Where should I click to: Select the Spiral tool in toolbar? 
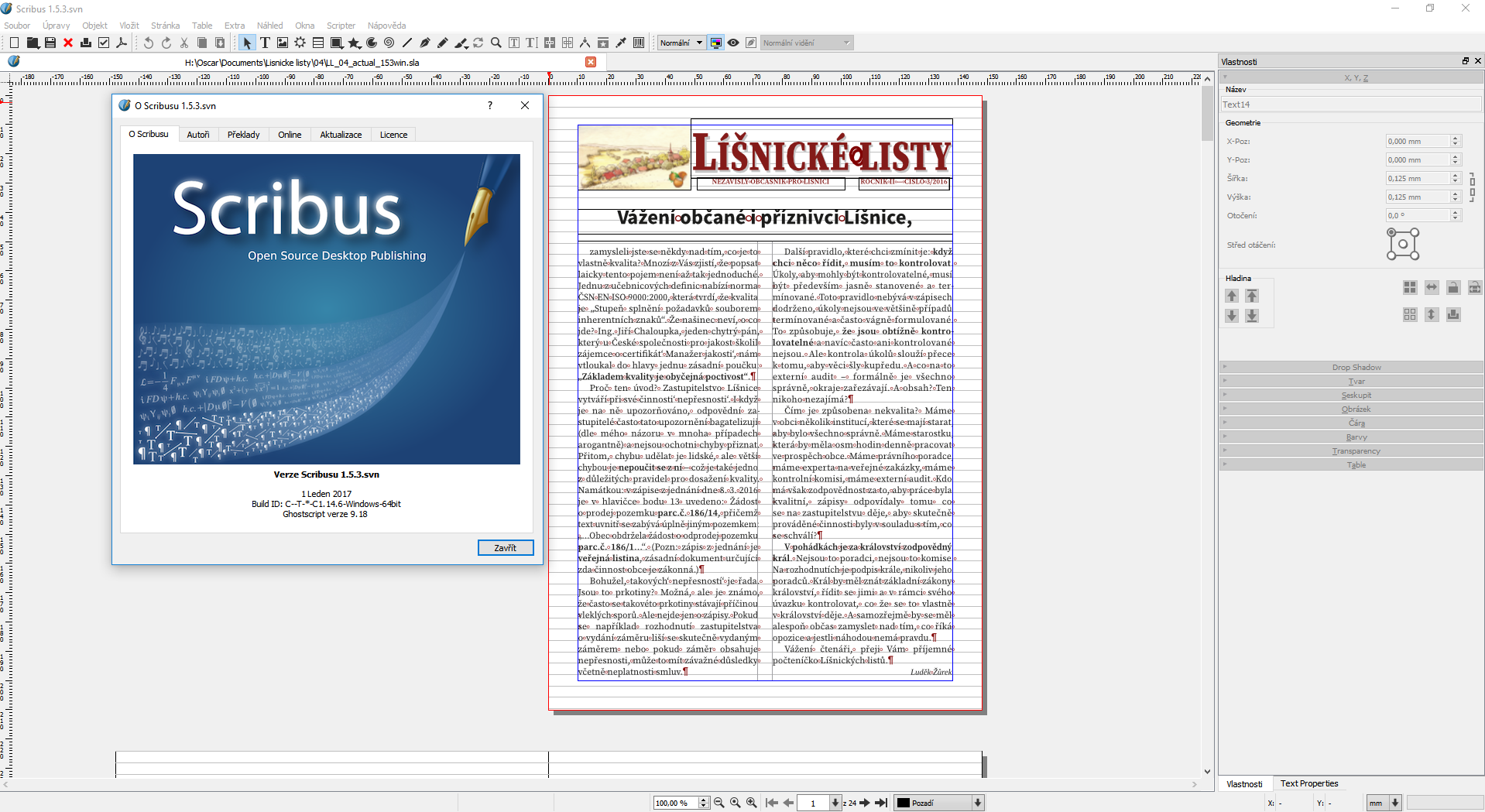(x=389, y=43)
